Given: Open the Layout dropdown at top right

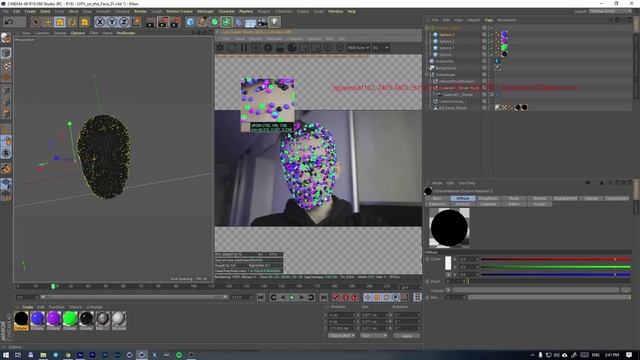Looking at the screenshot, I should point(611,11).
